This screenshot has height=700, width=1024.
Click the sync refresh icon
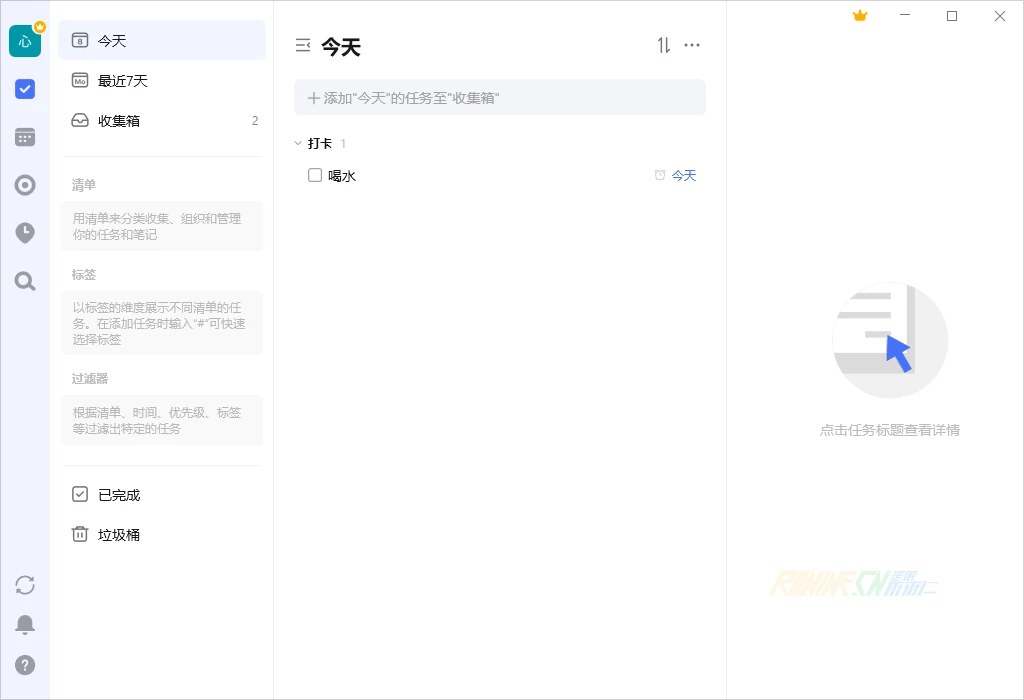pos(25,585)
